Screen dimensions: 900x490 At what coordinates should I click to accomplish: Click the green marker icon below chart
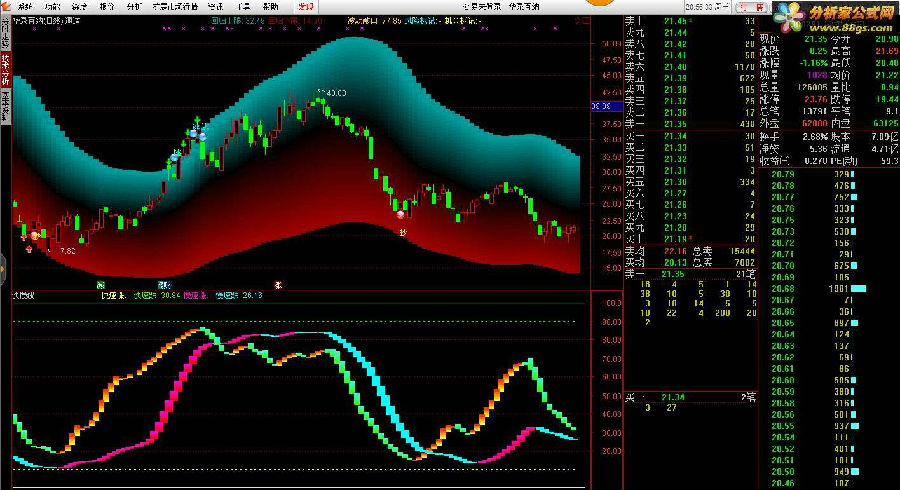(x=101, y=285)
